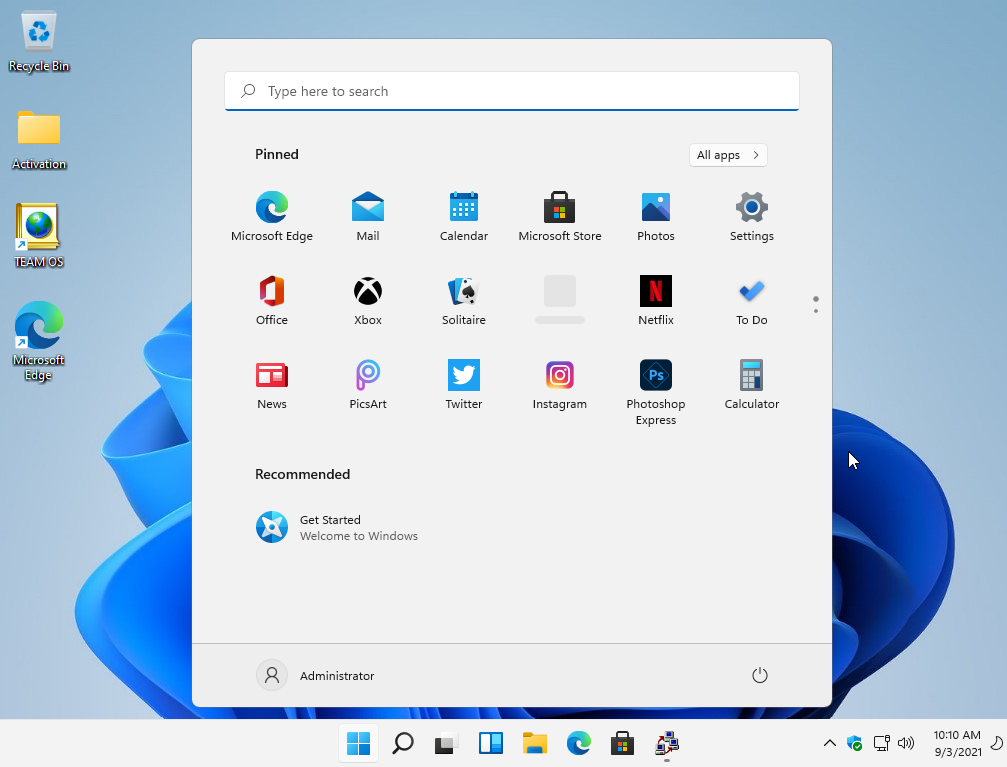This screenshot has width=1007, height=767.
Task: Launch the Photos app
Action: pyautogui.click(x=656, y=216)
